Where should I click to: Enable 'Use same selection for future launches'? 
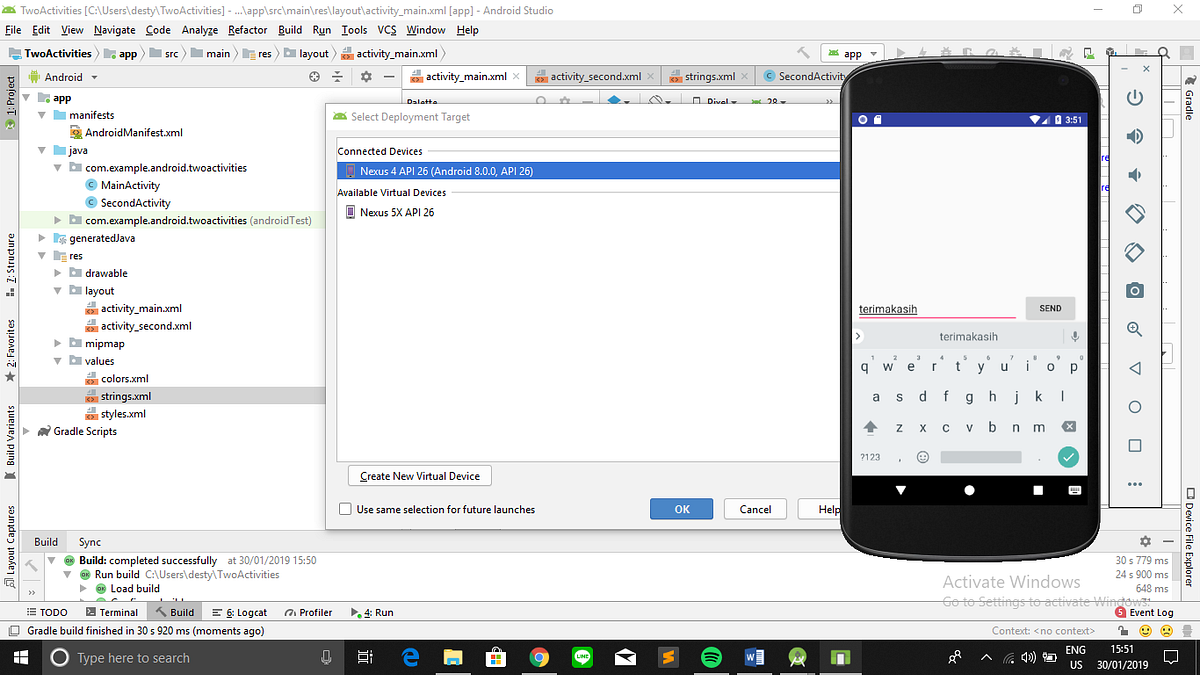[345, 509]
